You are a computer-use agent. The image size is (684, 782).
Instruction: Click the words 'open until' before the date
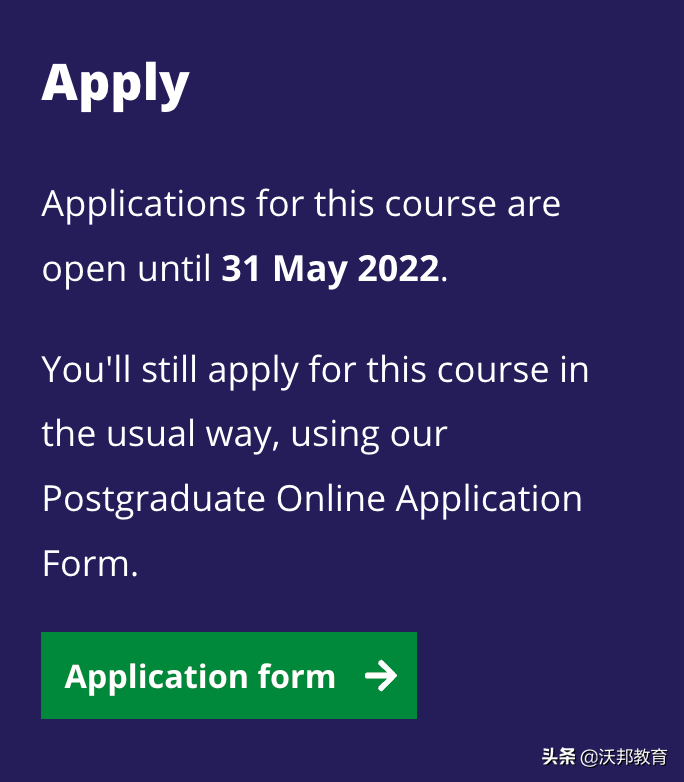(126, 269)
